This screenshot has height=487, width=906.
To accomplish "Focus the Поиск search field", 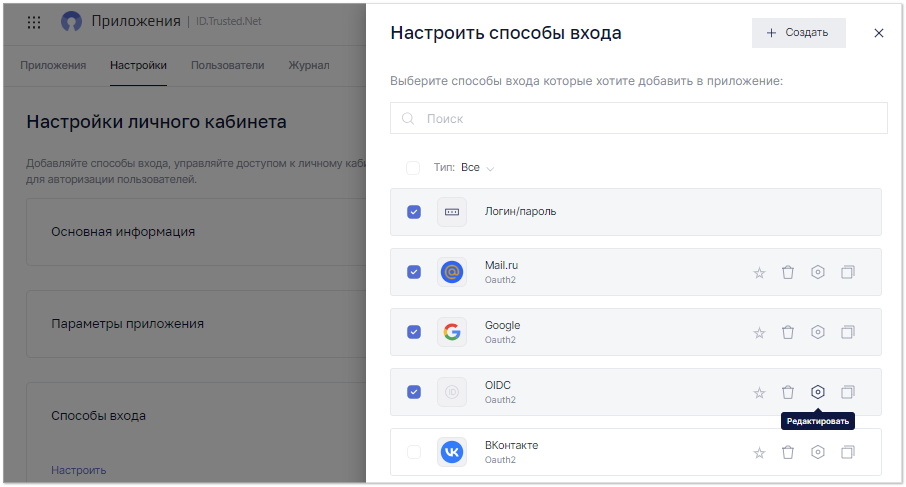I will [638, 118].
